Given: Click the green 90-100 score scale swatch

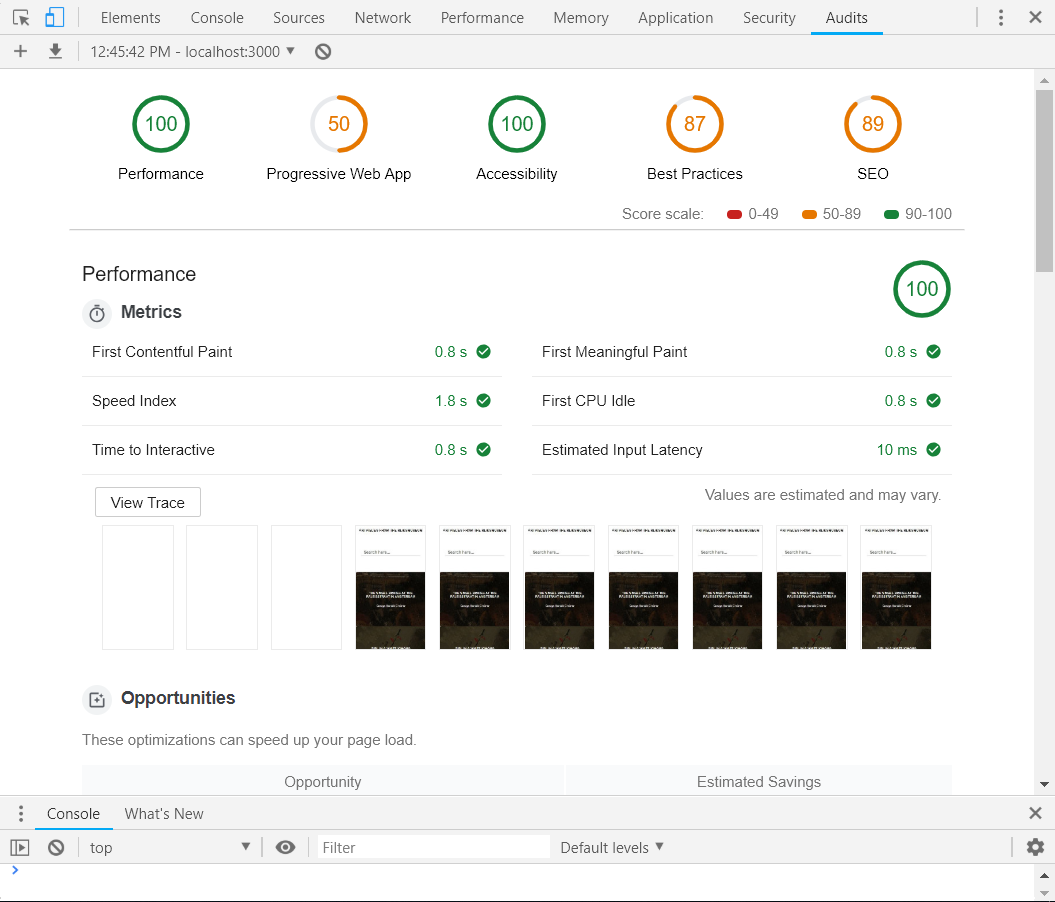Looking at the screenshot, I should click(x=892, y=215).
